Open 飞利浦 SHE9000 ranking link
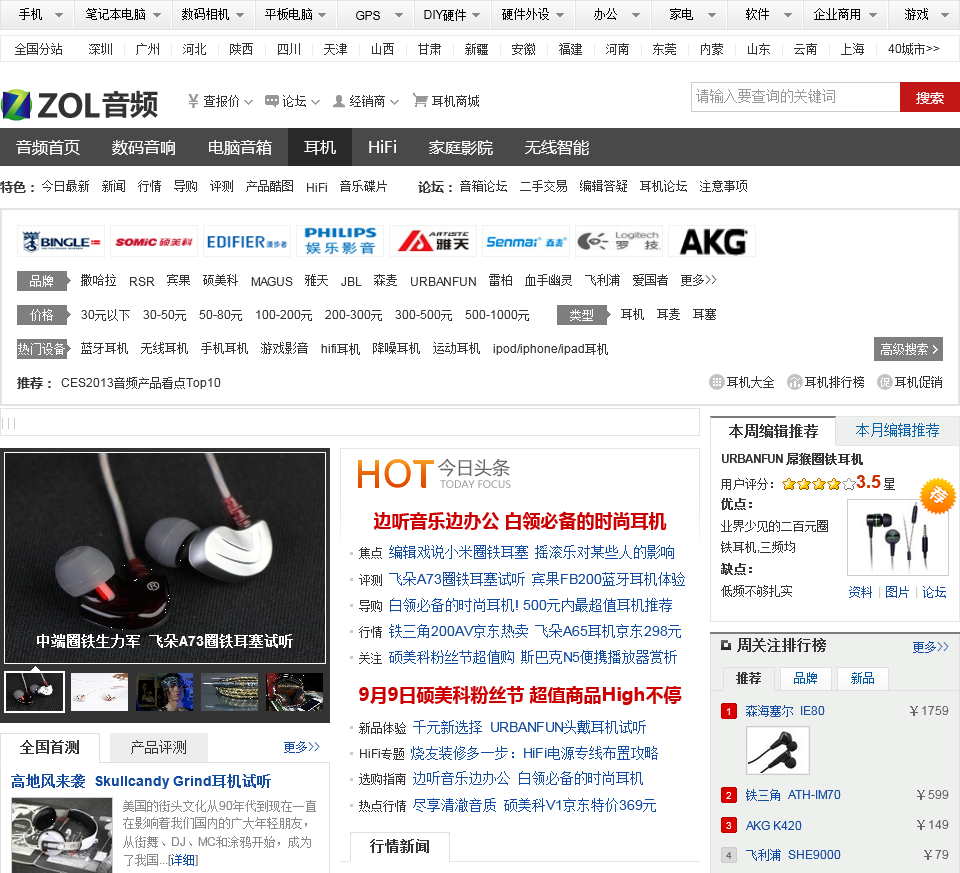The width and height of the screenshot is (960, 873). (792, 855)
